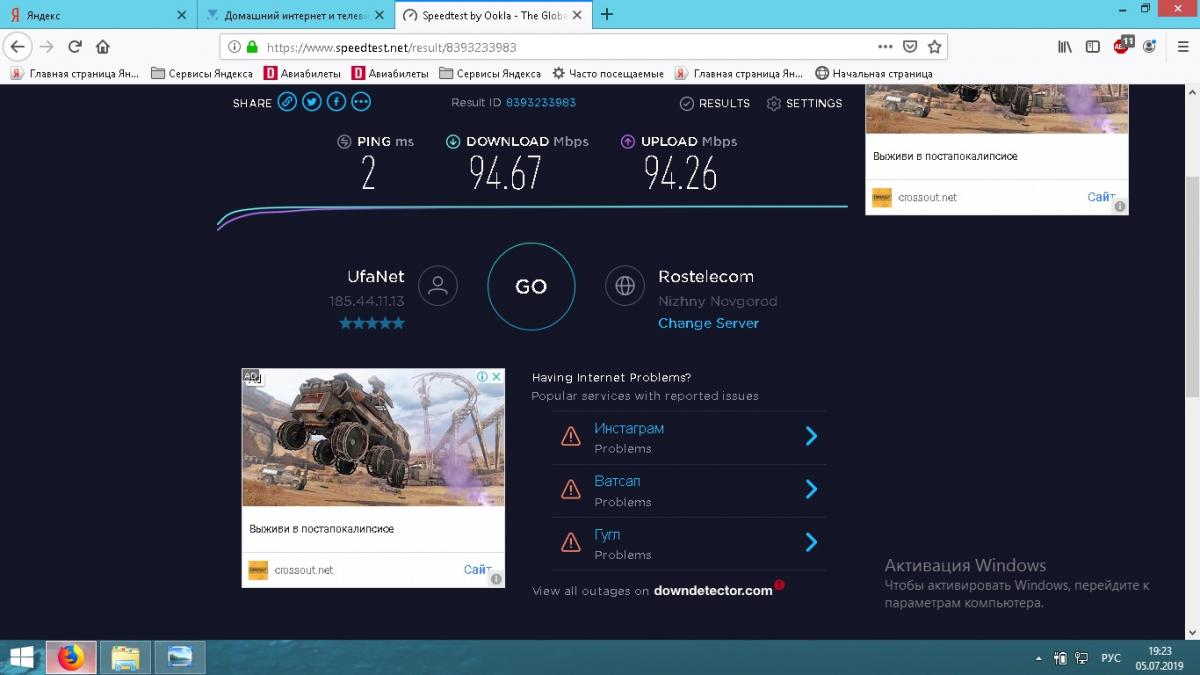
Task: Expand the Ватсап problems entry arrow
Action: [x=811, y=489]
